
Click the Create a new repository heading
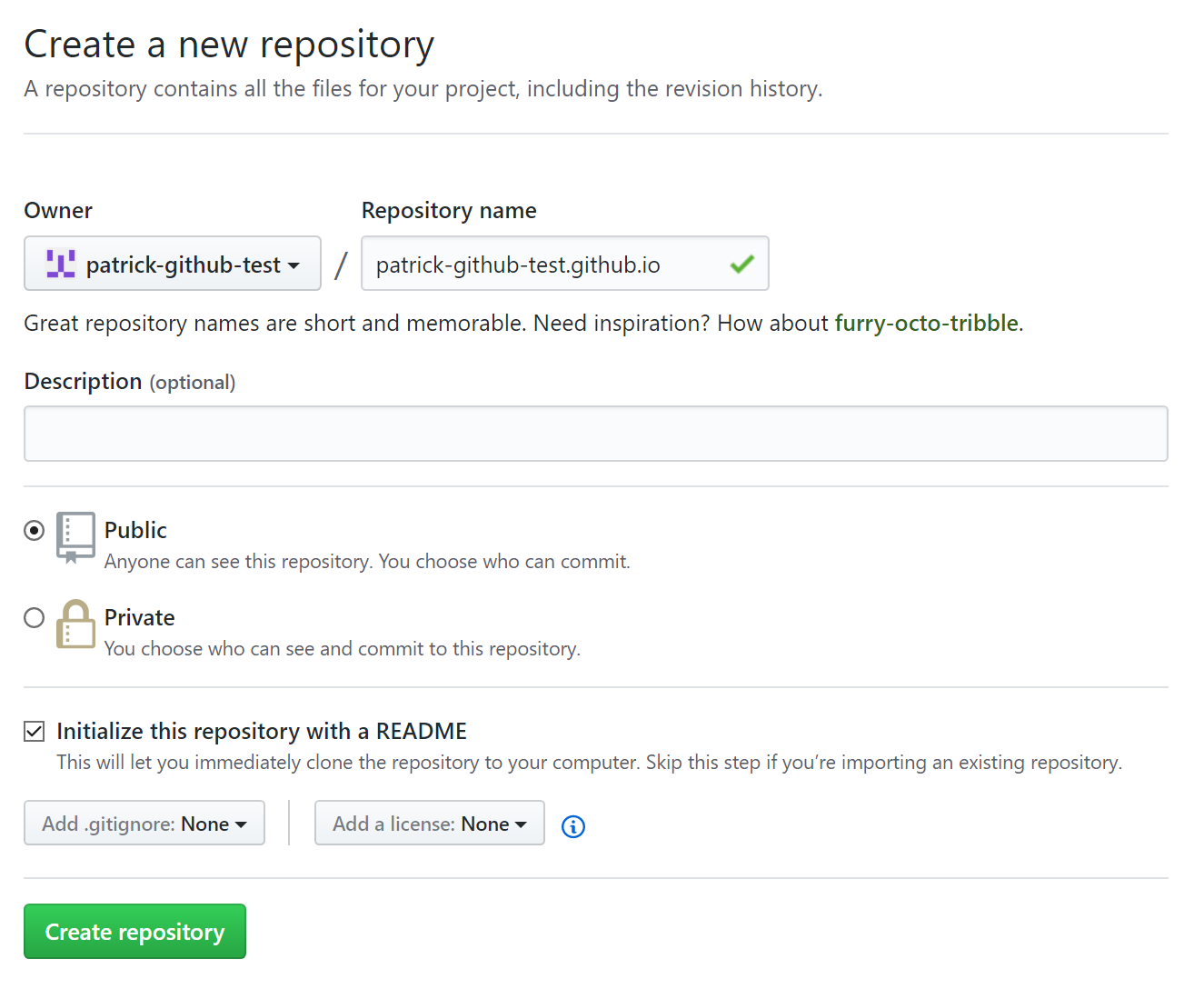[229, 45]
